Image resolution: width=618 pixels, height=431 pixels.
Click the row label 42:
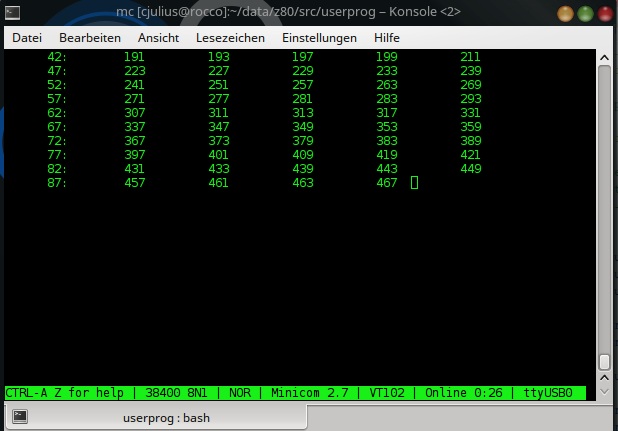tap(57, 57)
